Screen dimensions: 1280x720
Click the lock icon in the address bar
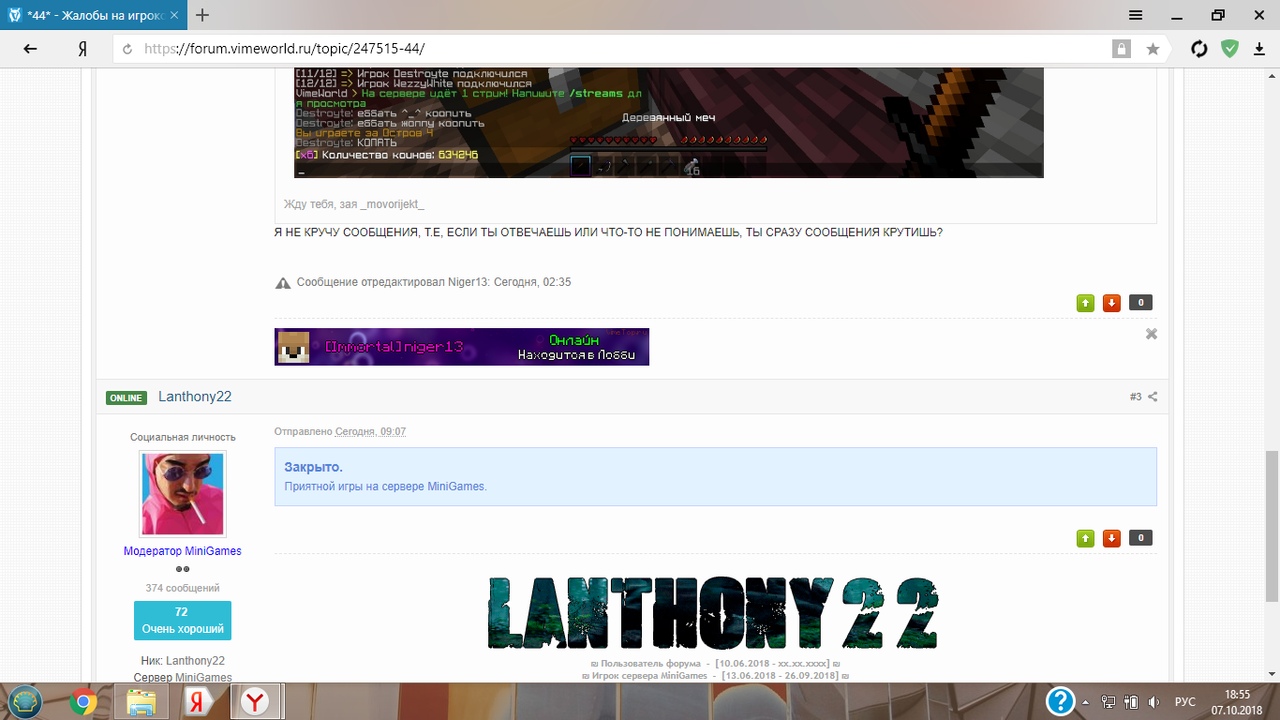point(1122,49)
